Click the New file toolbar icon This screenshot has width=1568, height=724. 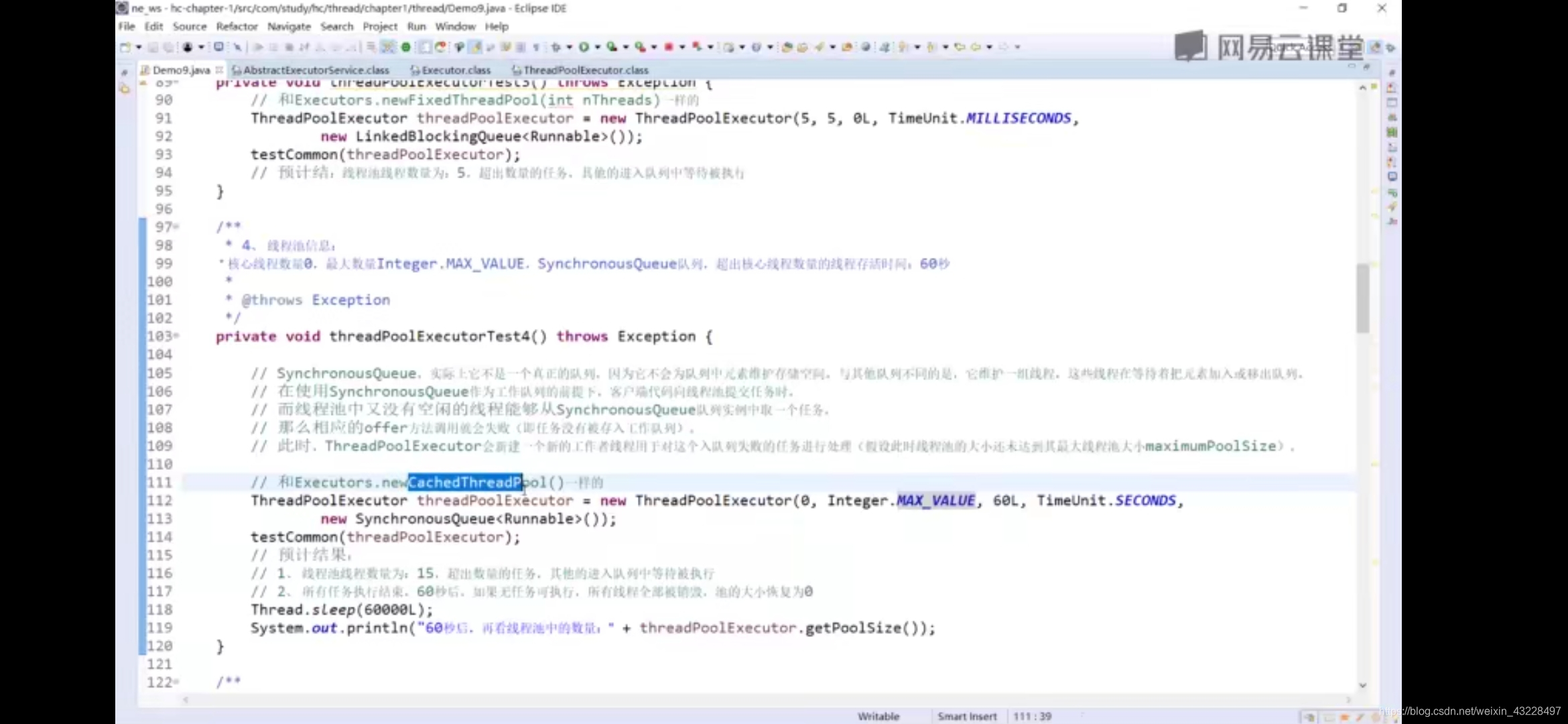[x=125, y=47]
